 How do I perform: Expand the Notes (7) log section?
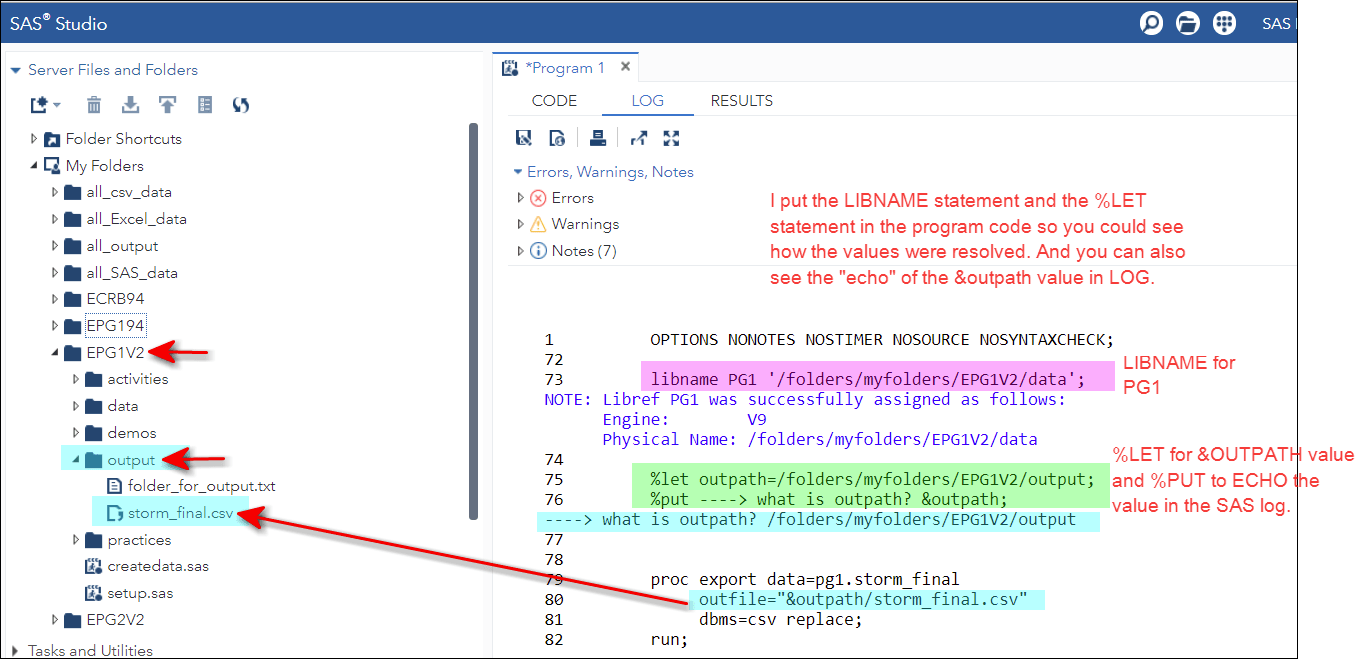(x=522, y=250)
